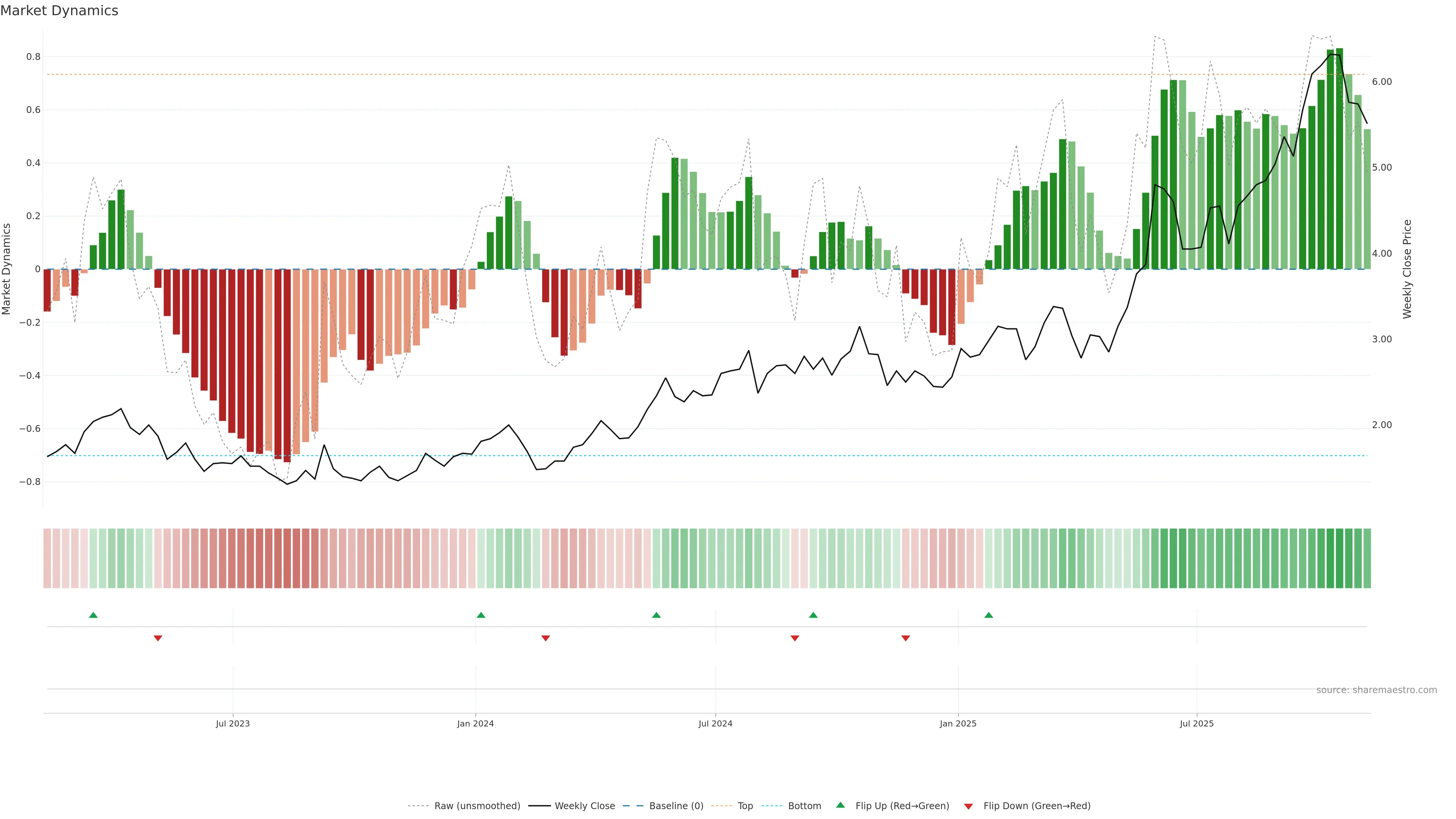Click the earliest red flip-down marker before Jul 2023

click(x=158, y=638)
